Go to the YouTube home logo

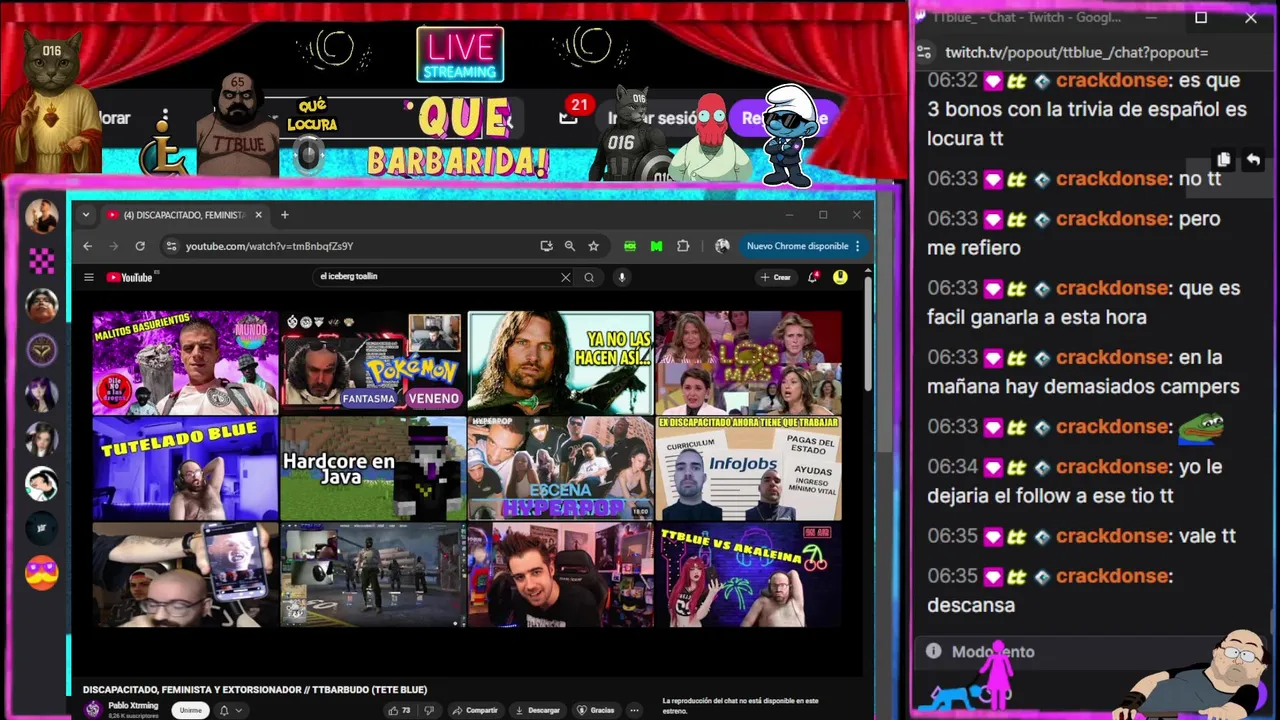(130, 278)
